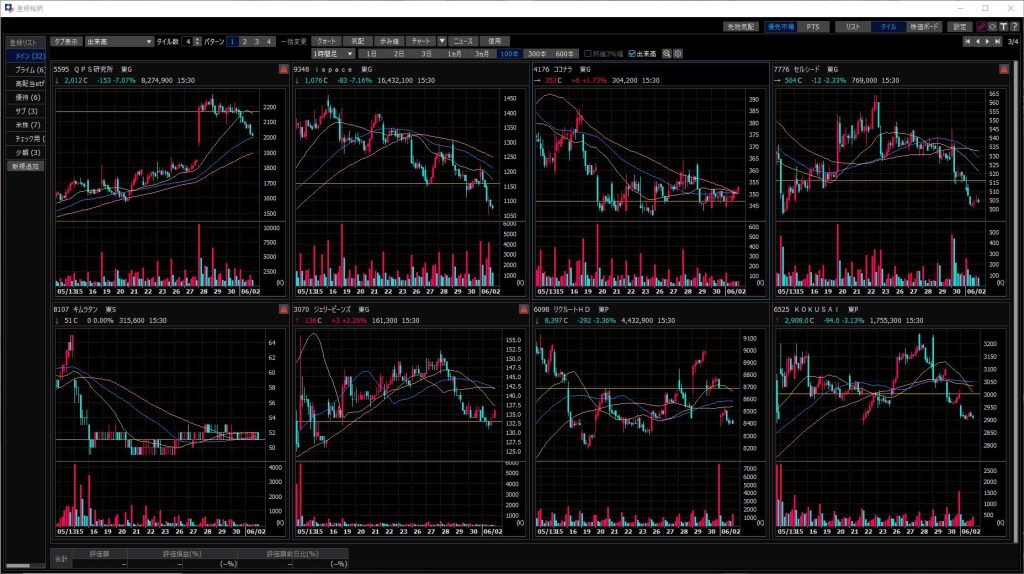Go to the last page using the skip-forward arrow

click(x=999, y=41)
